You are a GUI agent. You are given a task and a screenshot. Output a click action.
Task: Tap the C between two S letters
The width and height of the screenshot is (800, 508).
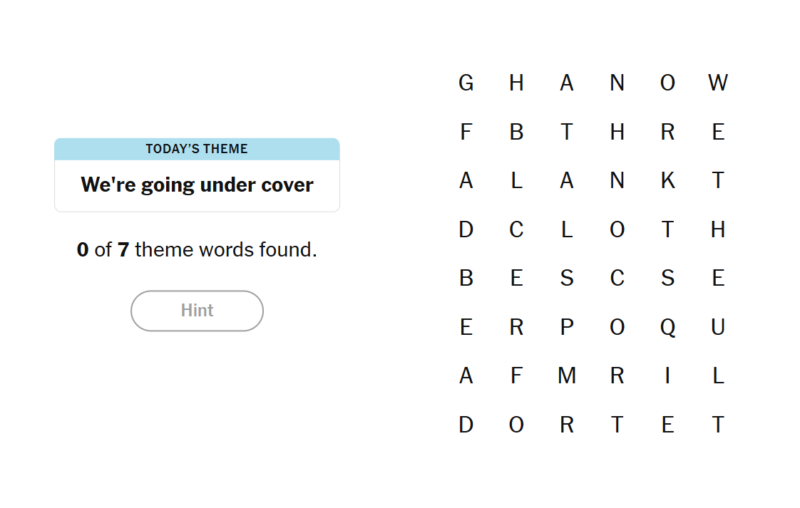click(x=617, y=279)
